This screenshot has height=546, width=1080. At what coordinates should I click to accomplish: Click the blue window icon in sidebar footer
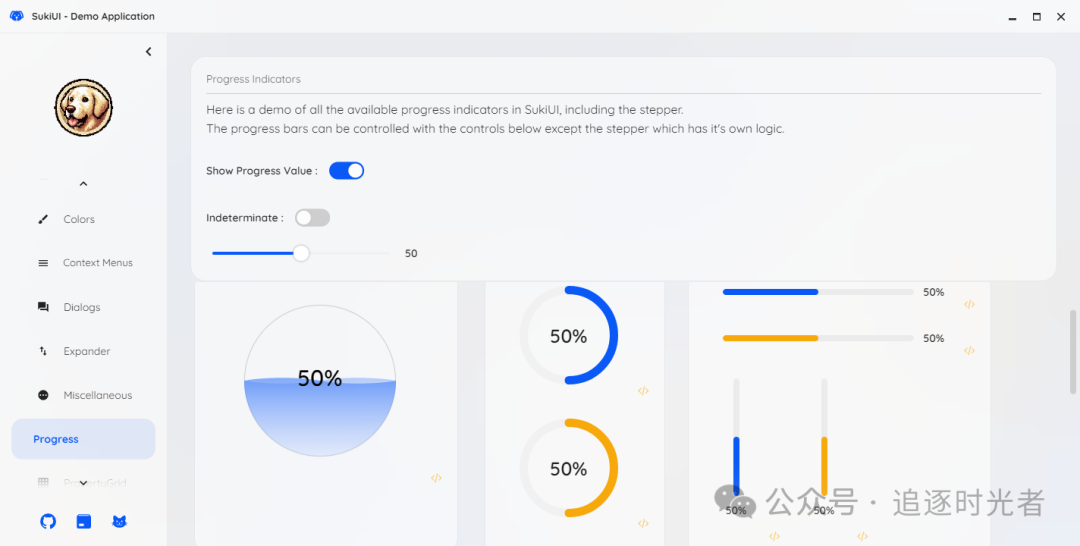tap(84, 521)
